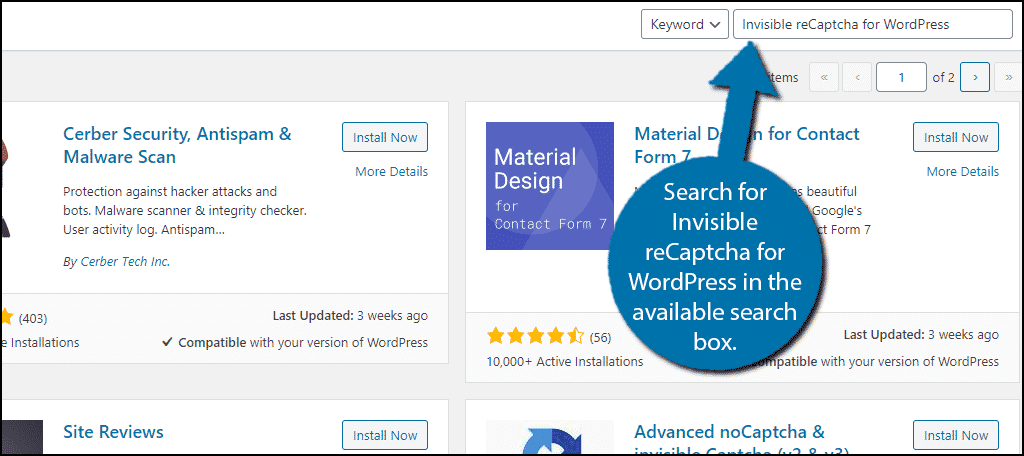Viewport: 1024px width, 456px height.
Task: Click the plugin search input field
Action: 872,25
